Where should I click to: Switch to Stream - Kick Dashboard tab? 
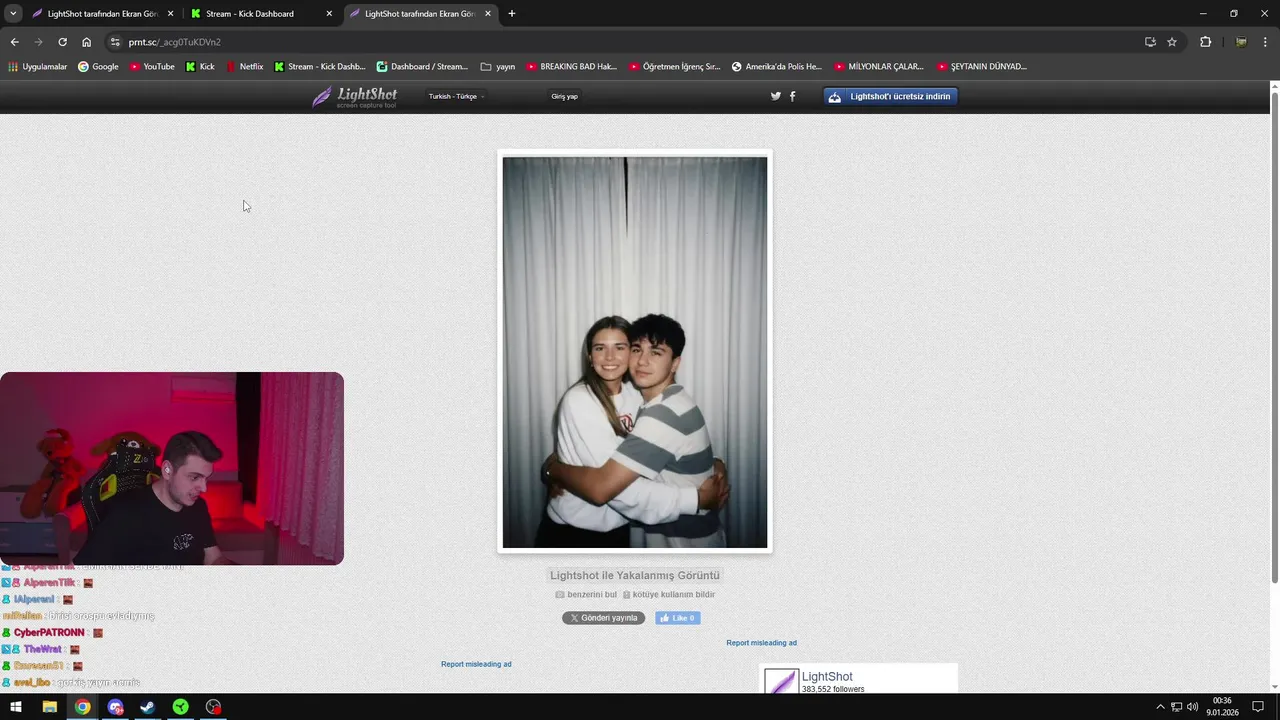261,14
